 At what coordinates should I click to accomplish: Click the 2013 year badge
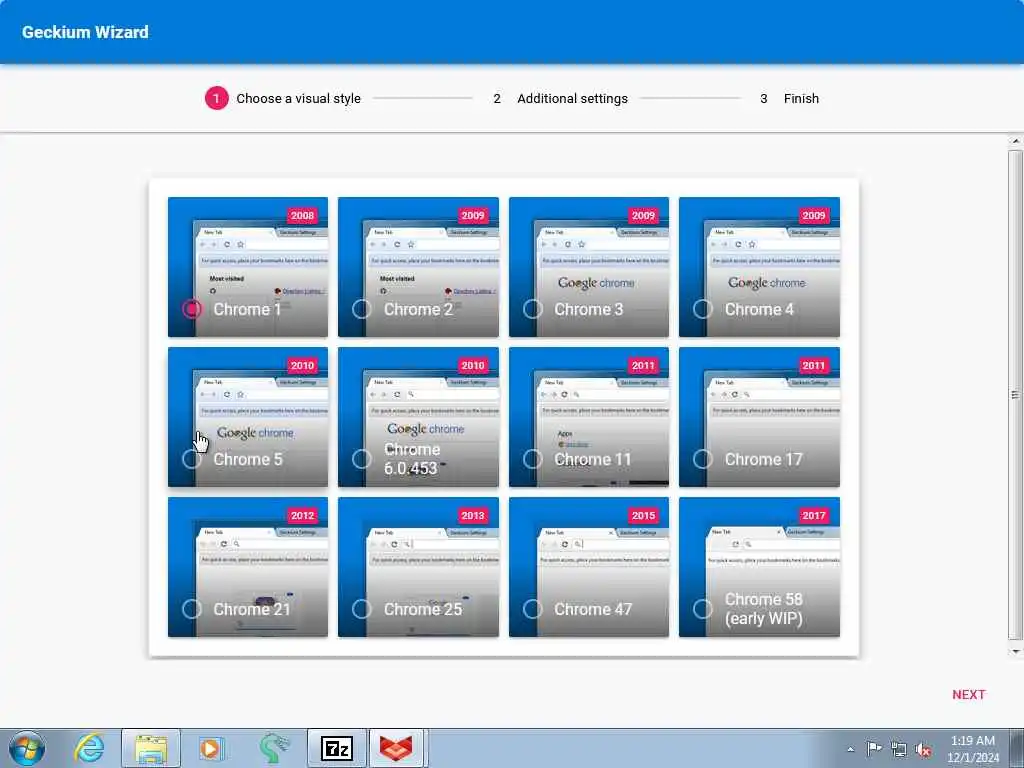tap(473, 515)
